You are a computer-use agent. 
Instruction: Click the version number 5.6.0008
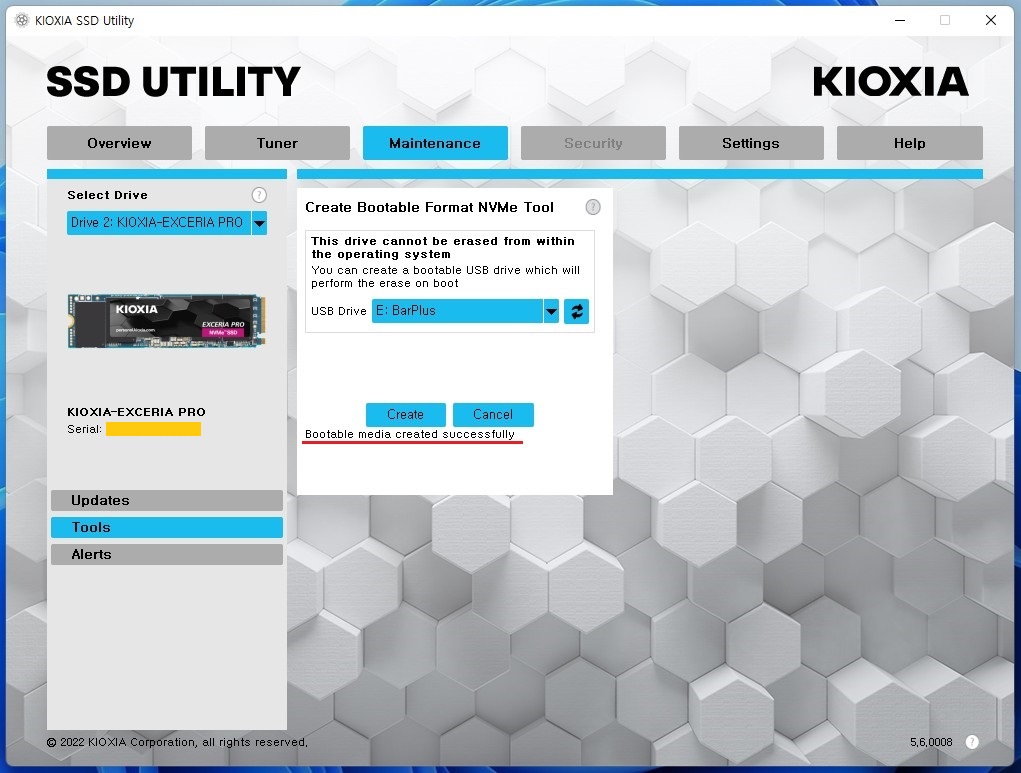pos(931,742)
